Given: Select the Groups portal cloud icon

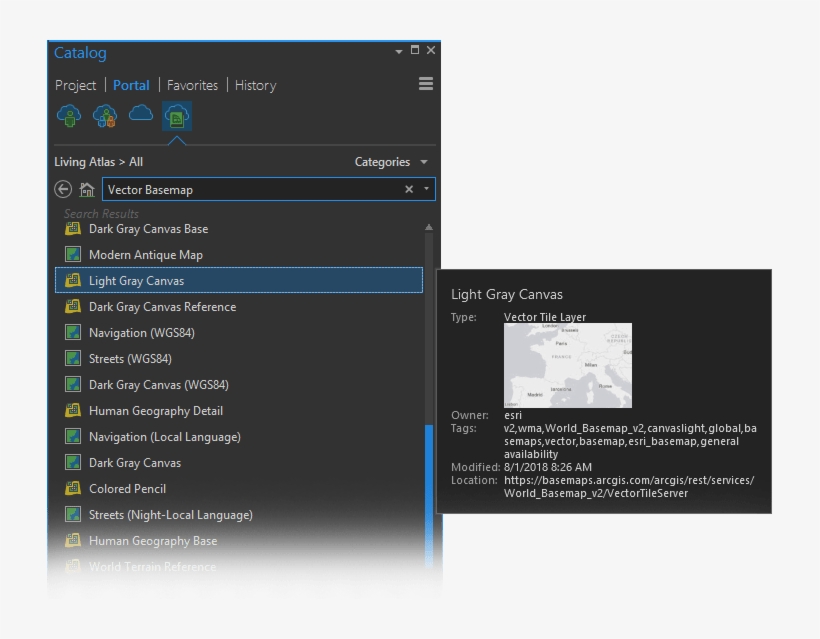Looking at the screenshot, I should click(105, 117).
